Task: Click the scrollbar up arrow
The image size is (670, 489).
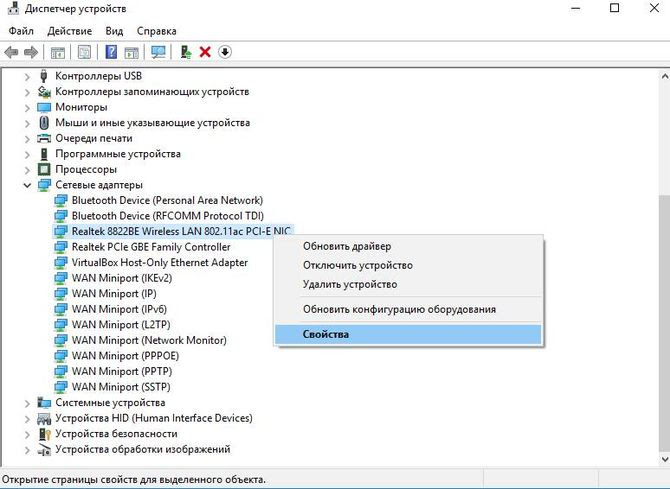Action: pos(664,77)
